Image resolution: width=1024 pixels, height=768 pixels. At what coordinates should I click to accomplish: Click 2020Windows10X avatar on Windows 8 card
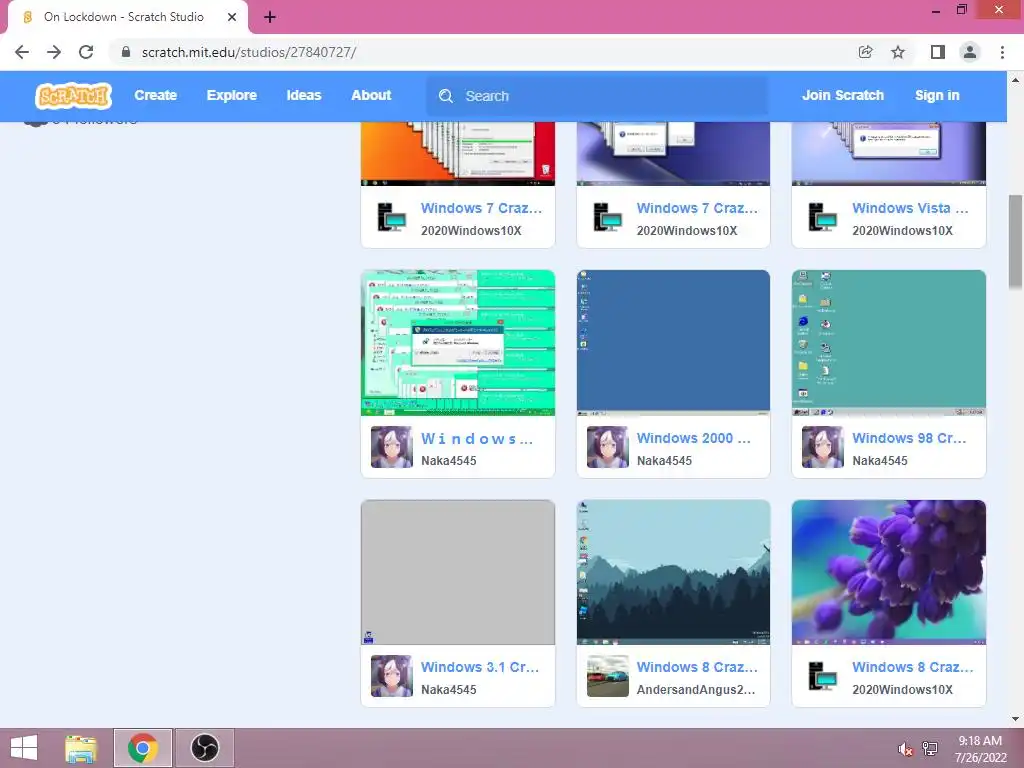coord(823,676)
